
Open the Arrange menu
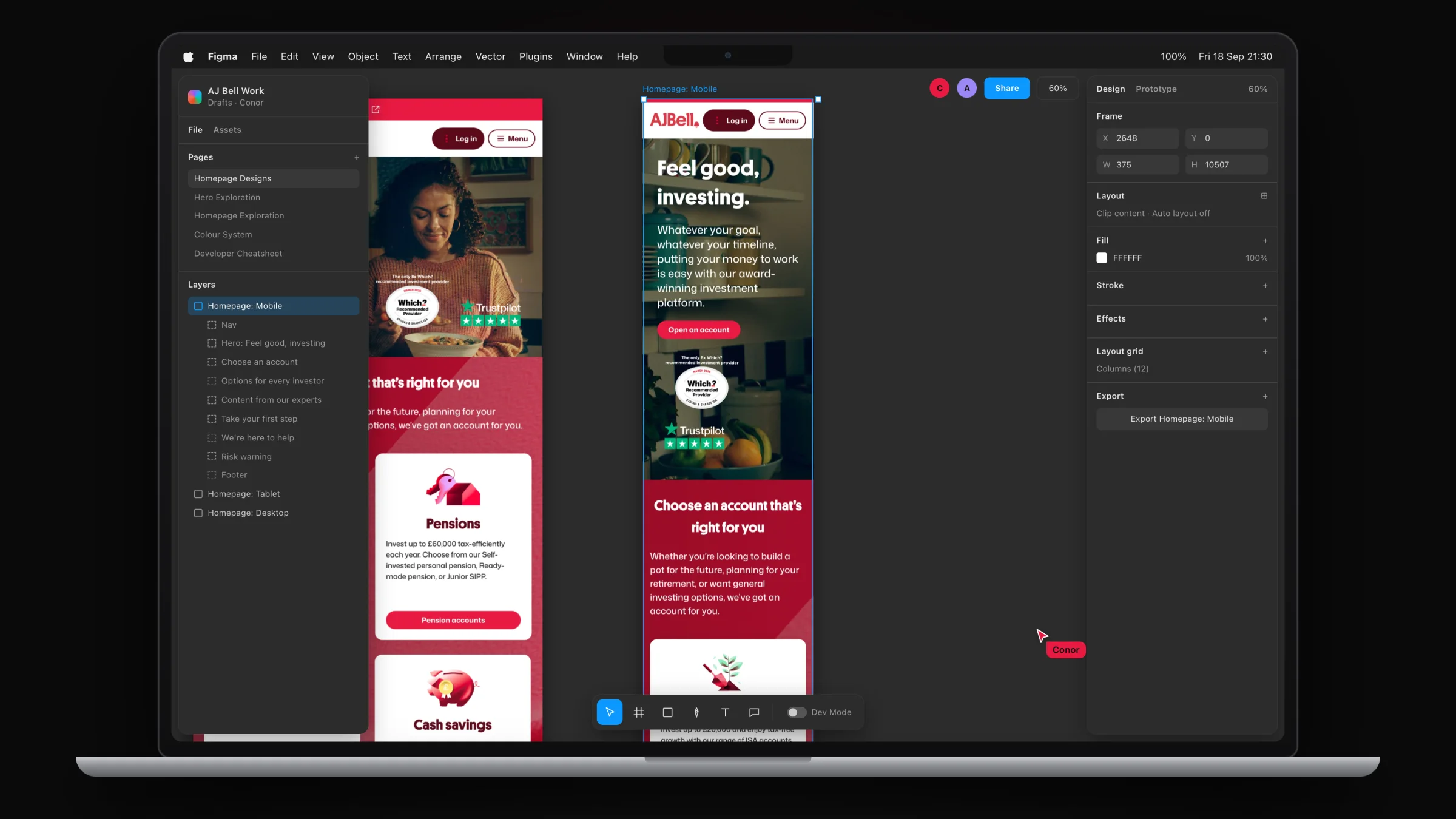click(443, 56)
